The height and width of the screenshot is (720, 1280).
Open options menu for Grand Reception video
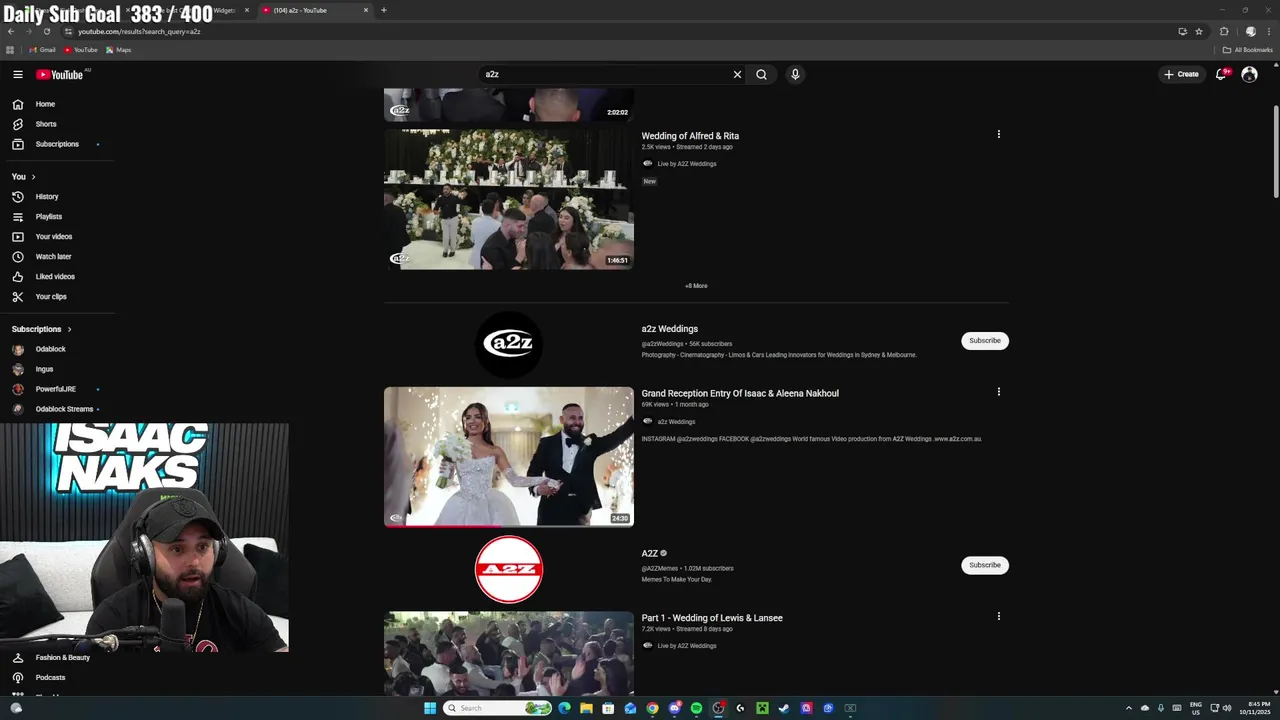[998, 392]
